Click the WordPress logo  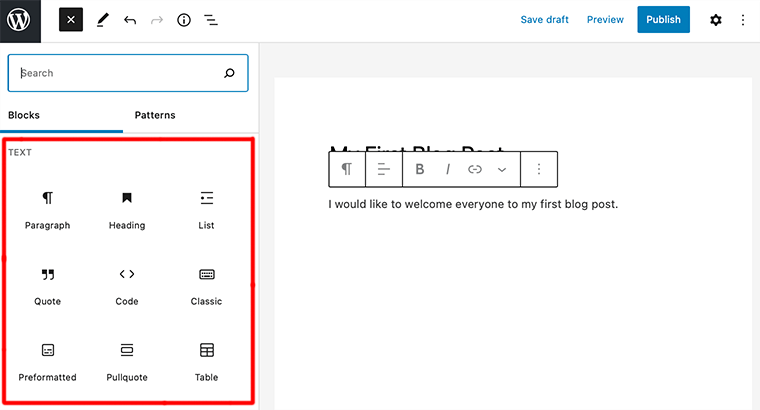click(20, 20)
